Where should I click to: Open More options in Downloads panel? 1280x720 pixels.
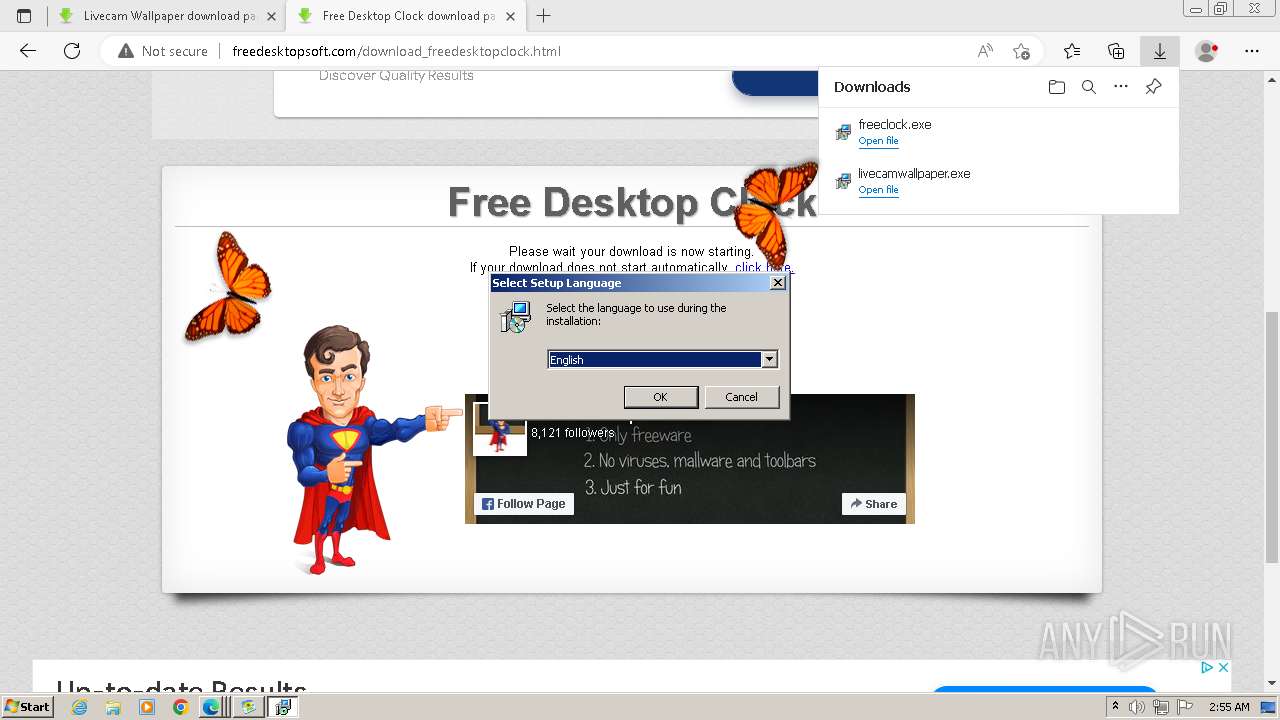(x=1121, y=87)
